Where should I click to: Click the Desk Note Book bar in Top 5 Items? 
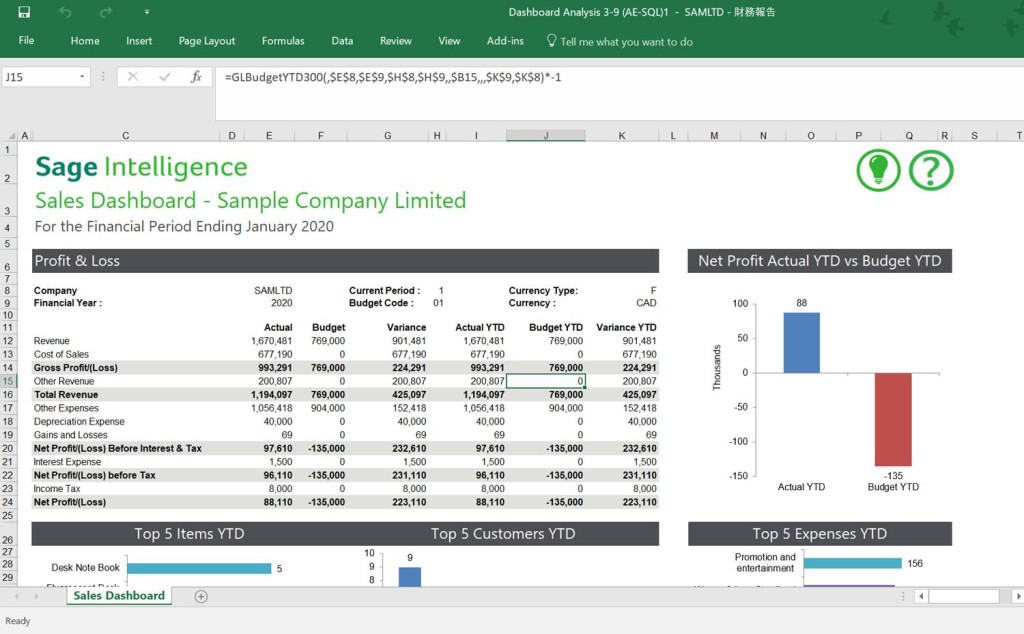click(199, 568)
